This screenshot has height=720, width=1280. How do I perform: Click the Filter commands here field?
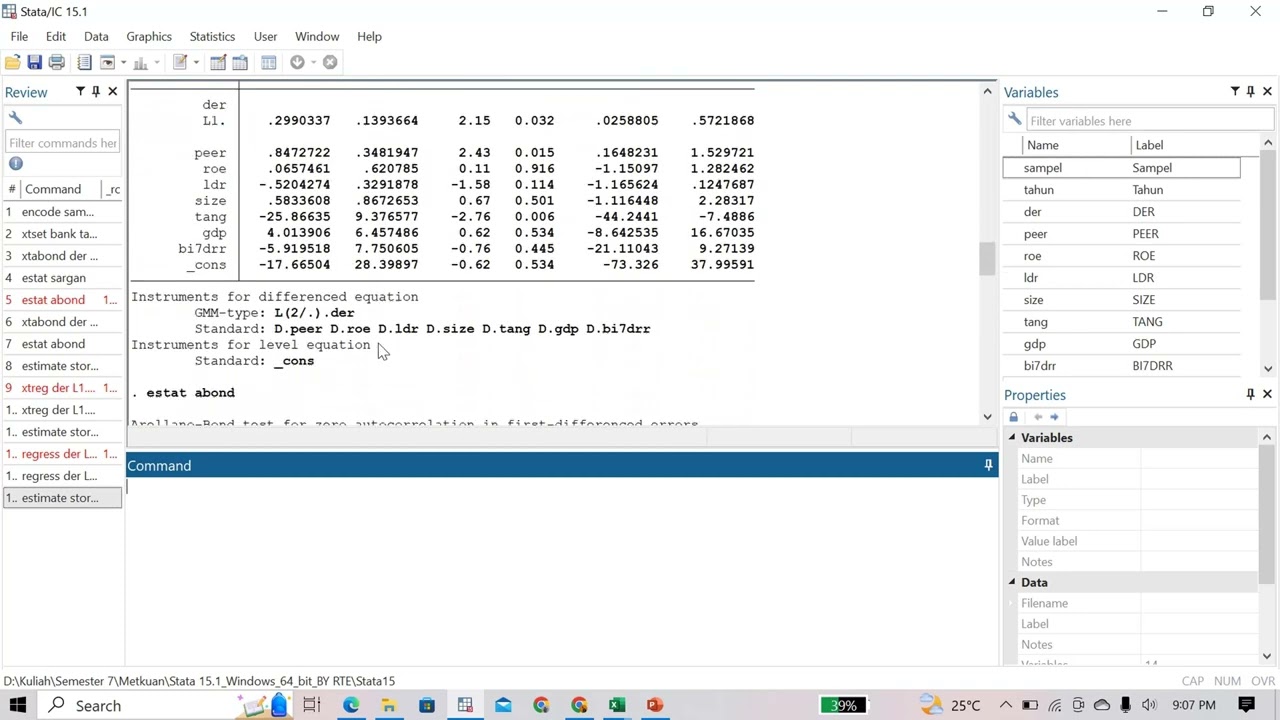pos(62,143)
